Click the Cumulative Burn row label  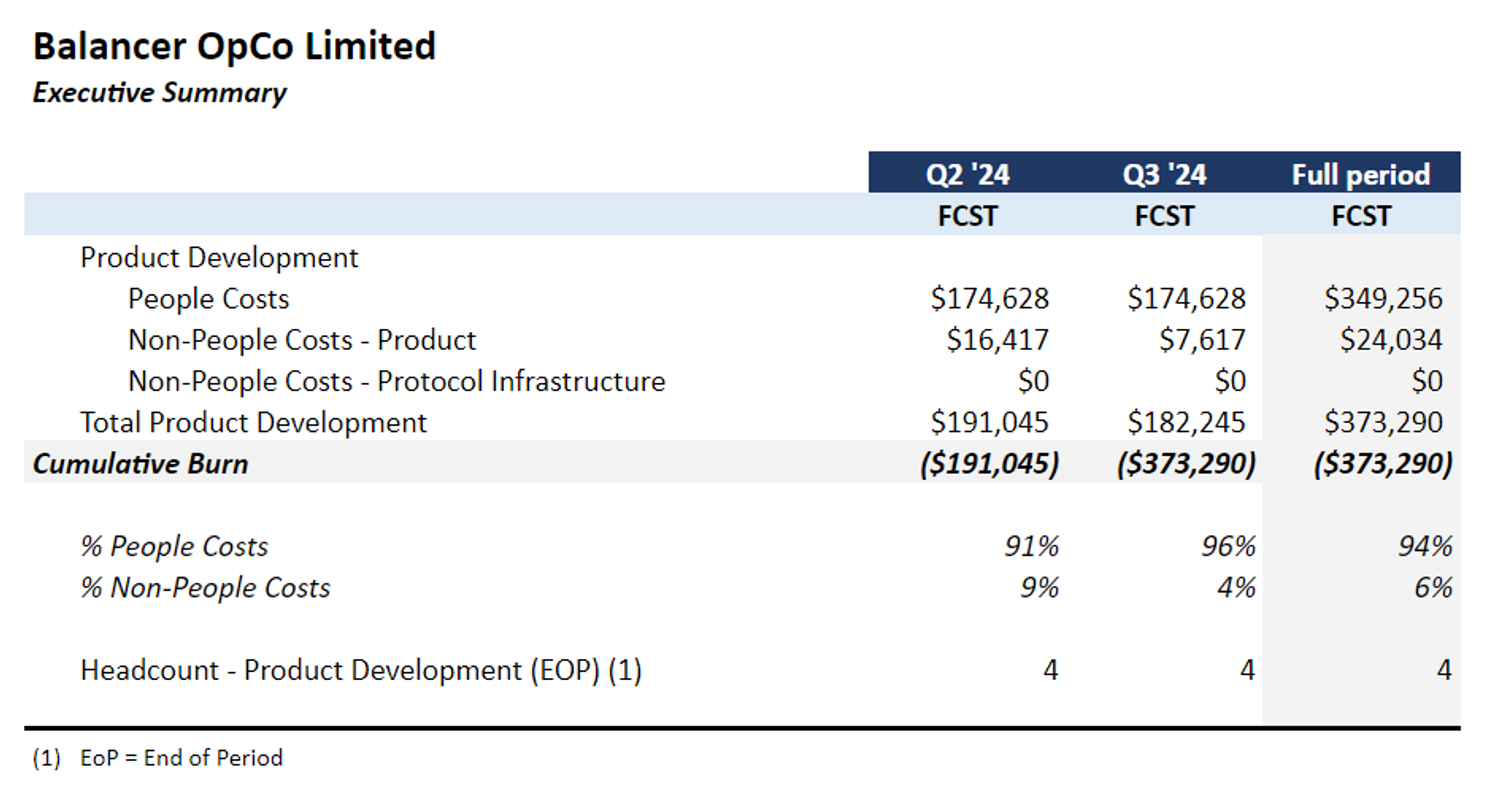coord(140,464)
